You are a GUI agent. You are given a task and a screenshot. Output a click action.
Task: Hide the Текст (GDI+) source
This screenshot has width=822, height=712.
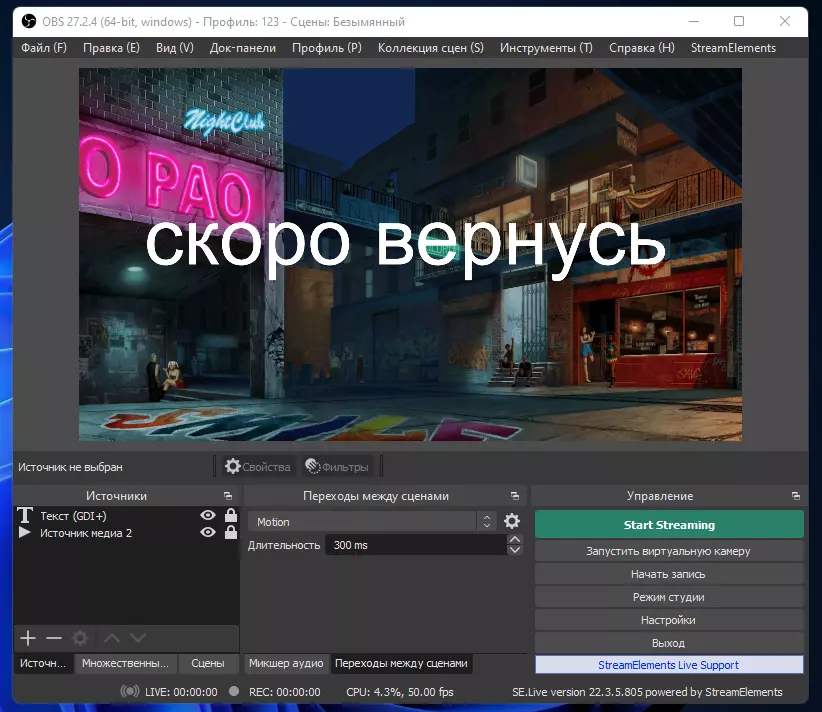(x=208, y=516)
